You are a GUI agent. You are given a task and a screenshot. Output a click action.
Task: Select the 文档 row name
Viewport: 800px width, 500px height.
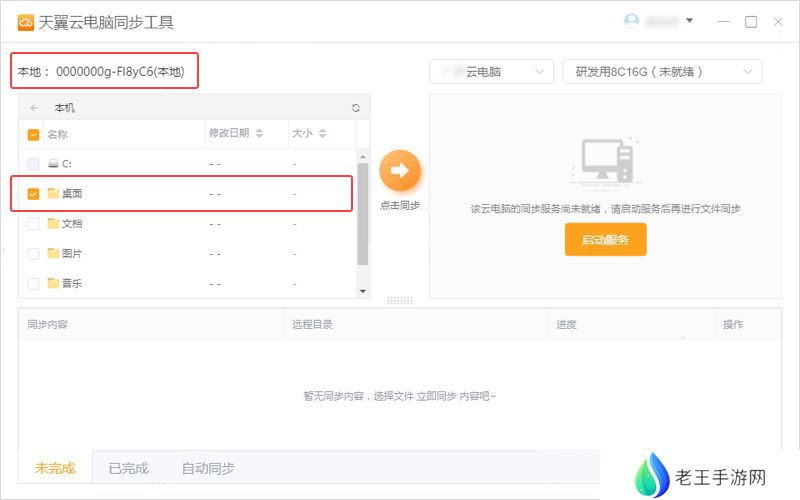tap(72, 223)
